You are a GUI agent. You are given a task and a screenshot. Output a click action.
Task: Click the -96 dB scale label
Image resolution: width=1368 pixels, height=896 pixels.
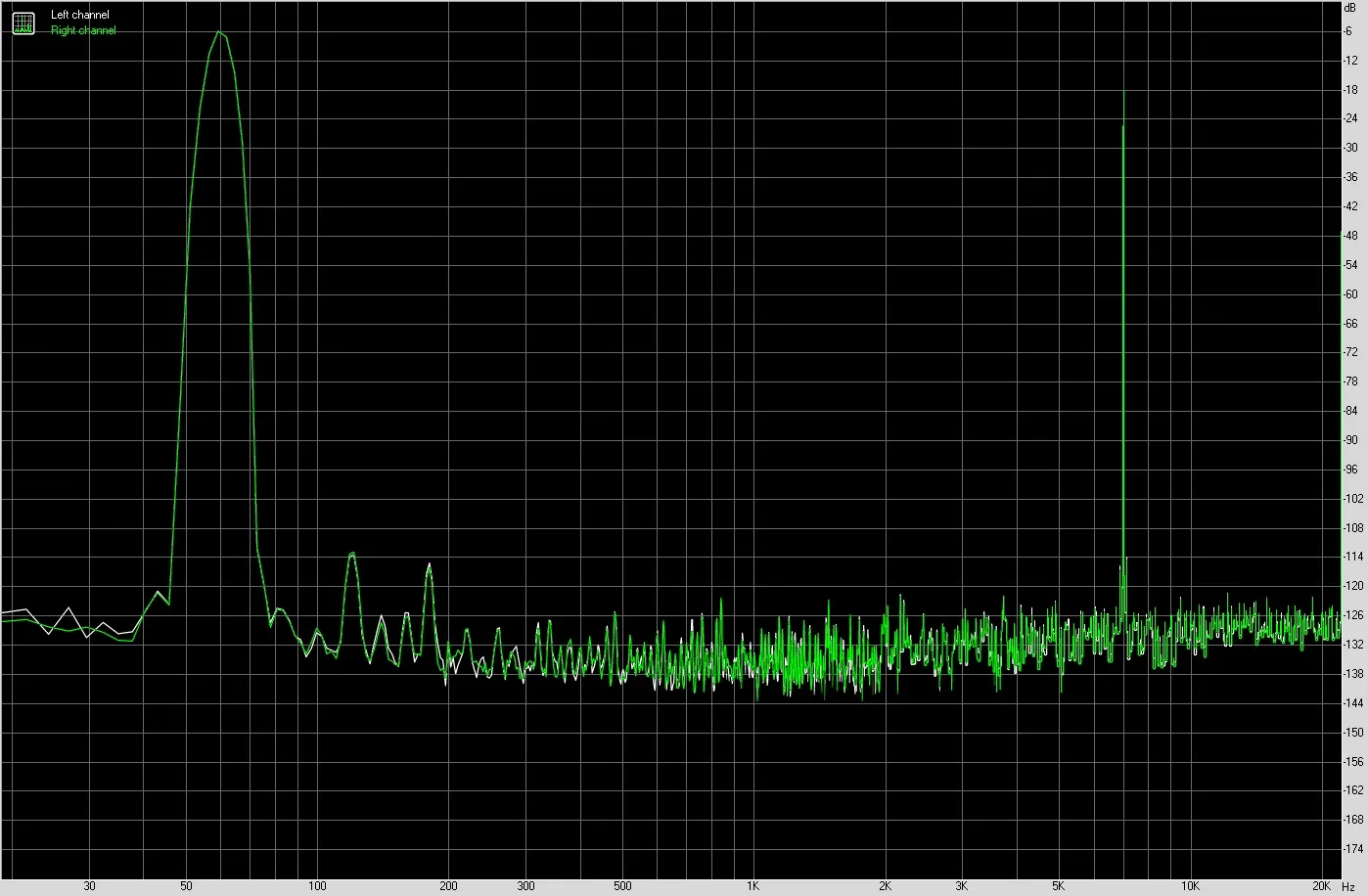tap(1350, 470)
